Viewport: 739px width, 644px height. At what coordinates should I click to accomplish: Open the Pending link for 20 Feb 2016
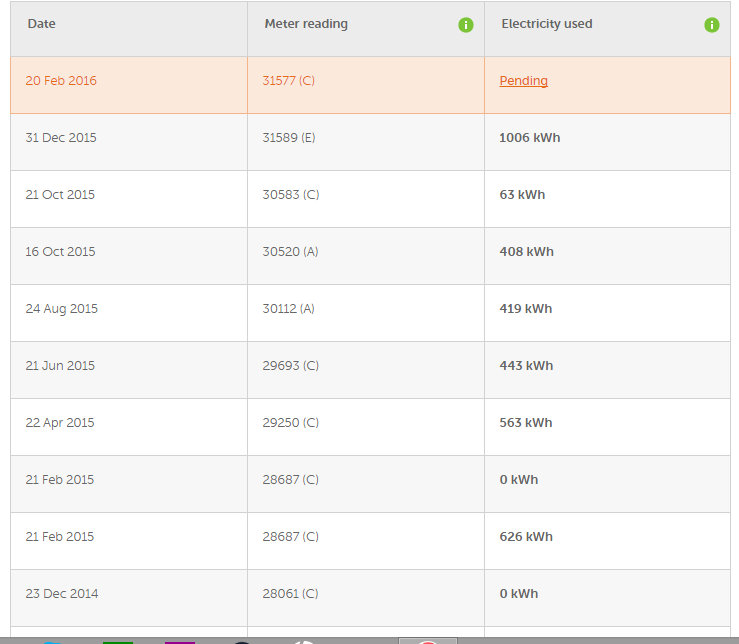(524, 81)
